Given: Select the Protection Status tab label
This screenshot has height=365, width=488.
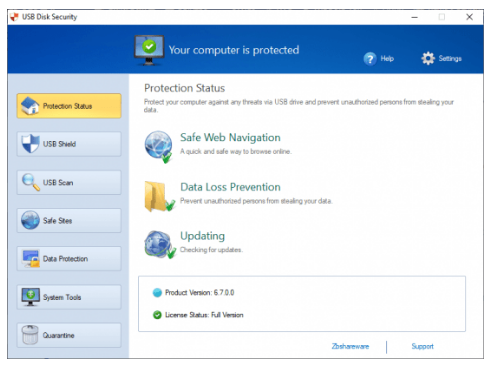Looking at the screenshot, I should tap(67, 106).
